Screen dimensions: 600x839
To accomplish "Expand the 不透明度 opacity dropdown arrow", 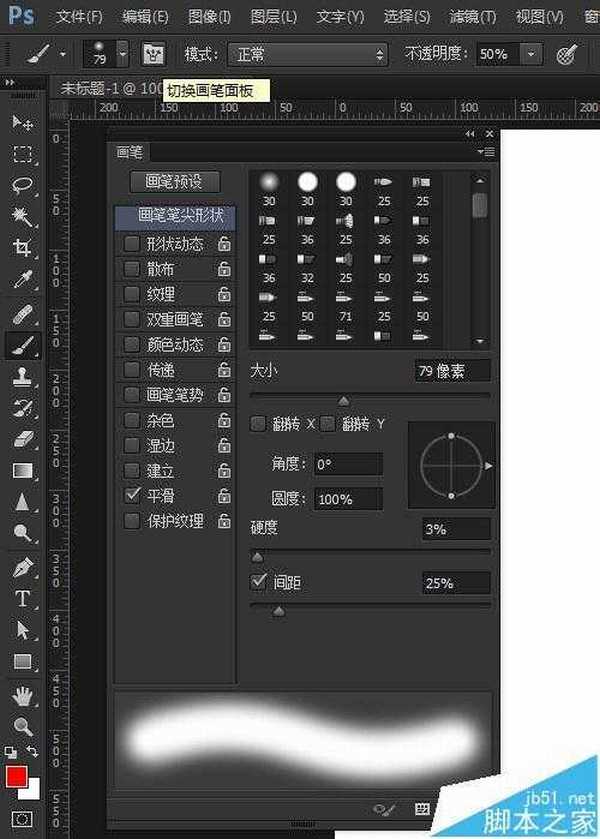I will pos(530,54).
